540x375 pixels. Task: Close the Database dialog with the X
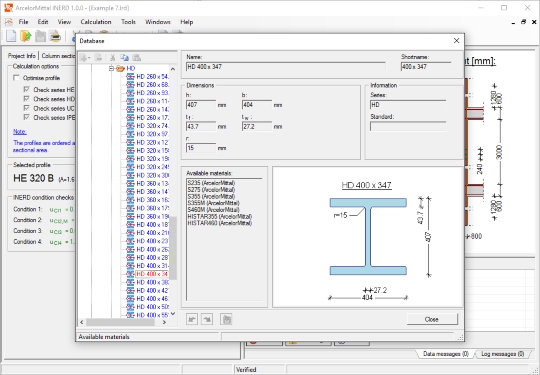point(456,41)
